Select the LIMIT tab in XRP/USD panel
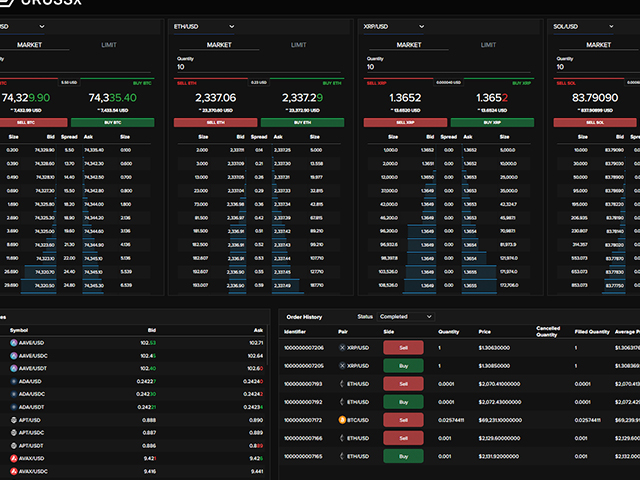Image resolution: width=640 pixels, height=480 pixels. [488, 45]
